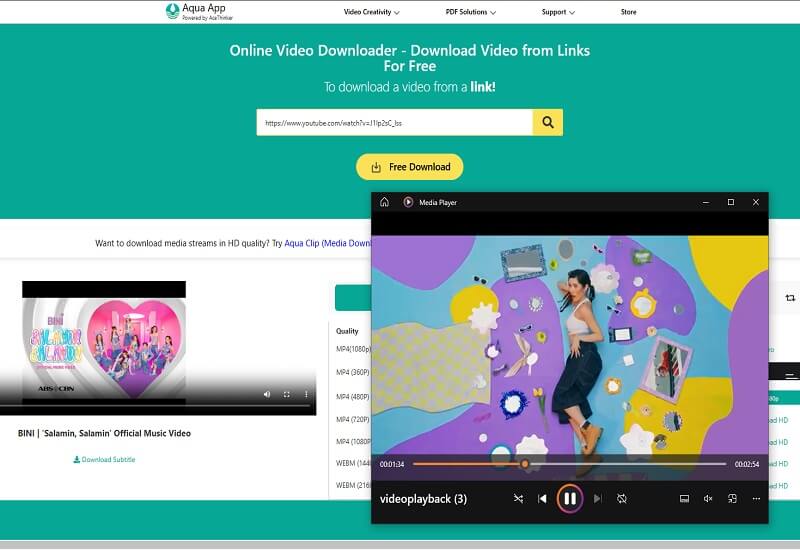
Task: Switch Media Player to mini player view
Action: pyautogui.click(x=732, y=498)
